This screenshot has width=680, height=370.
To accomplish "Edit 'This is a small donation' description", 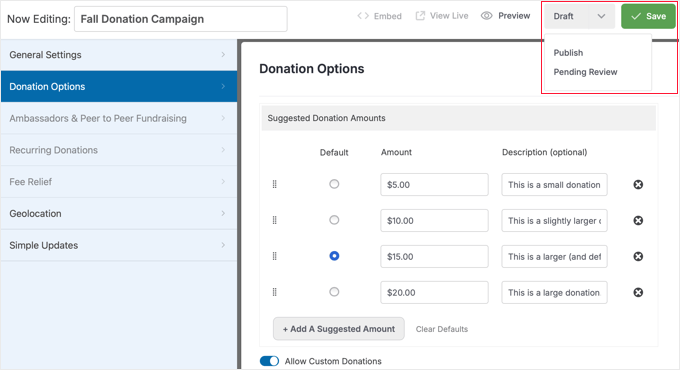I will click(x=554, y=185).
